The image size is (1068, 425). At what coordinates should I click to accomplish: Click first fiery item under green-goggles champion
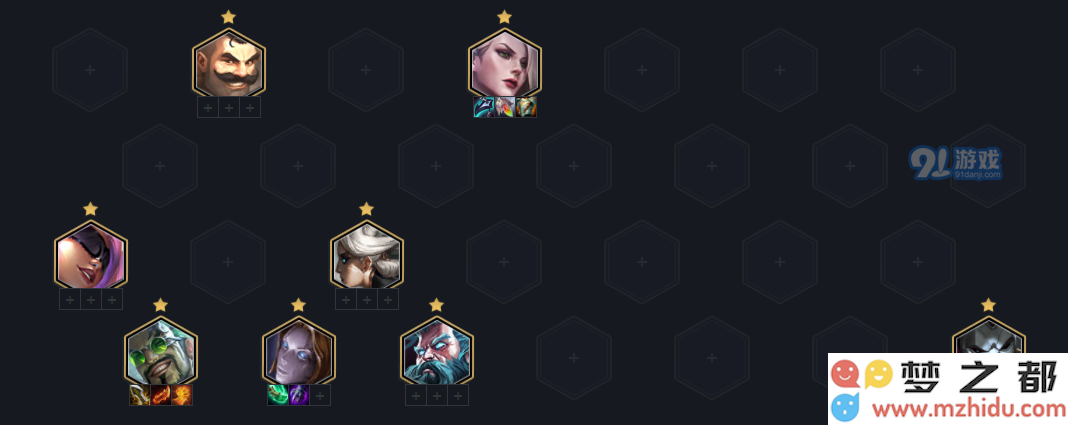tap(161, 395)
